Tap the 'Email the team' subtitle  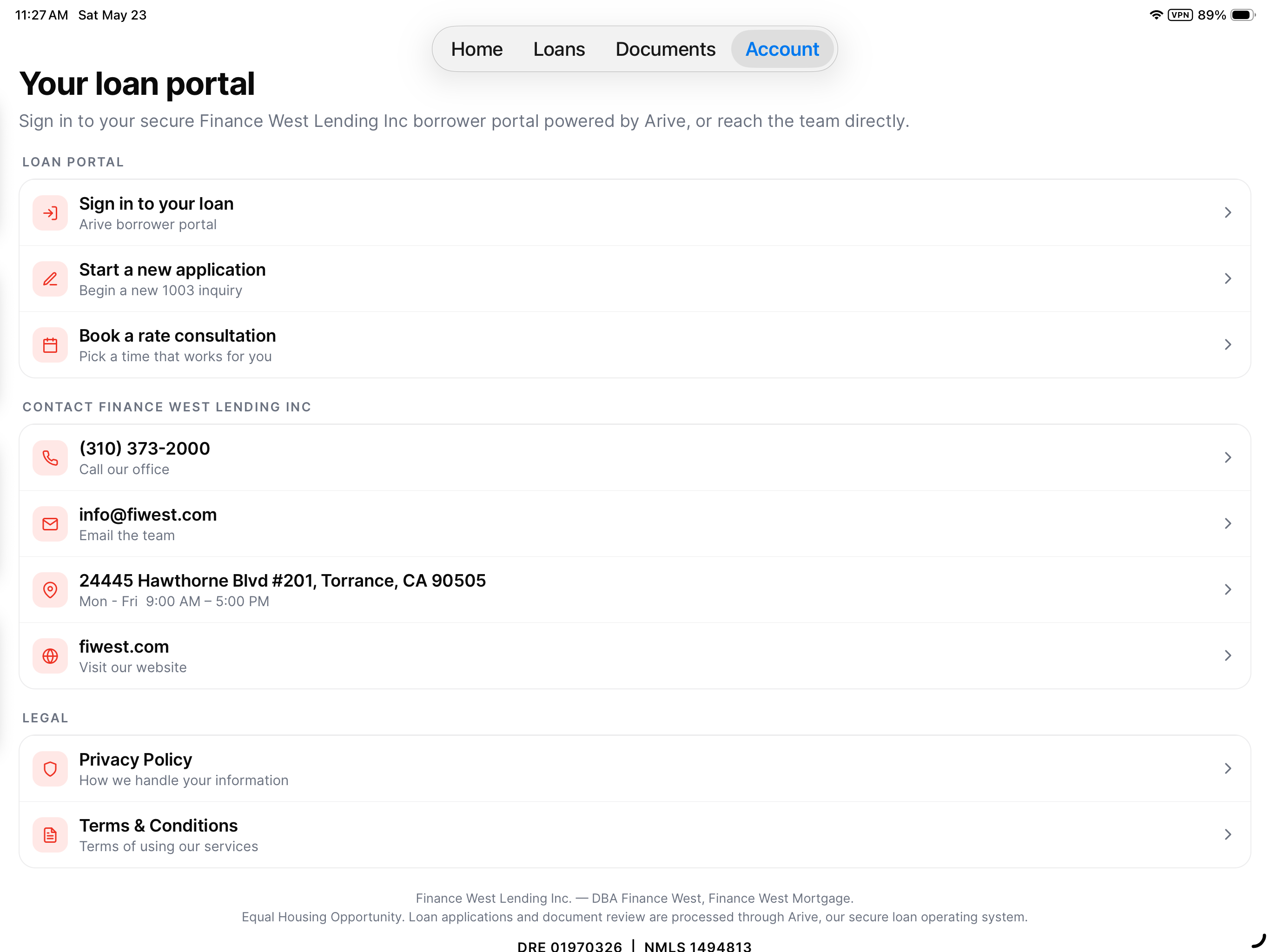point(127,535)
